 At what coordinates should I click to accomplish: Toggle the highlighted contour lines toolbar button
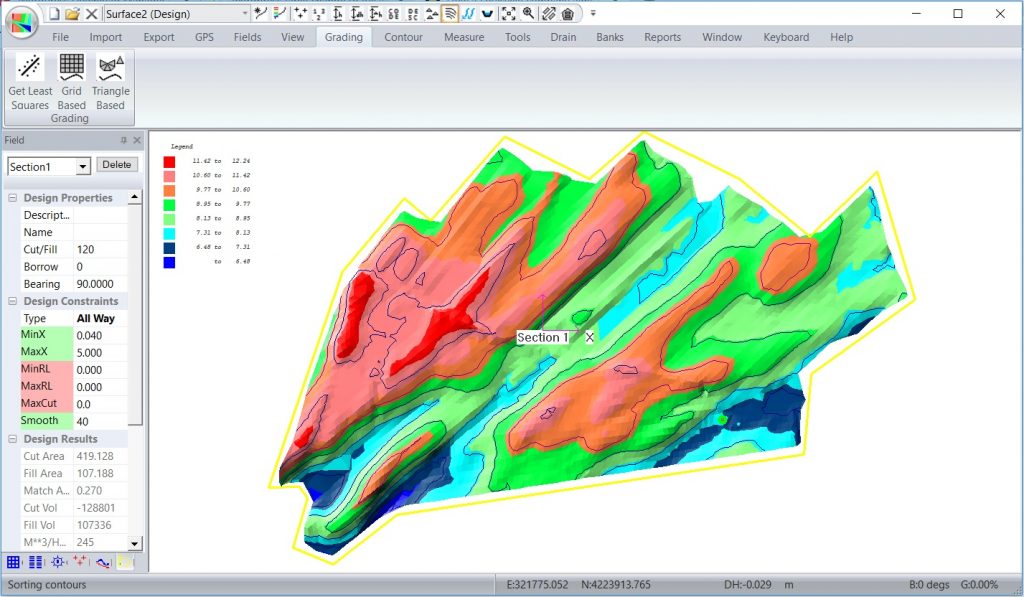[449, 14]
